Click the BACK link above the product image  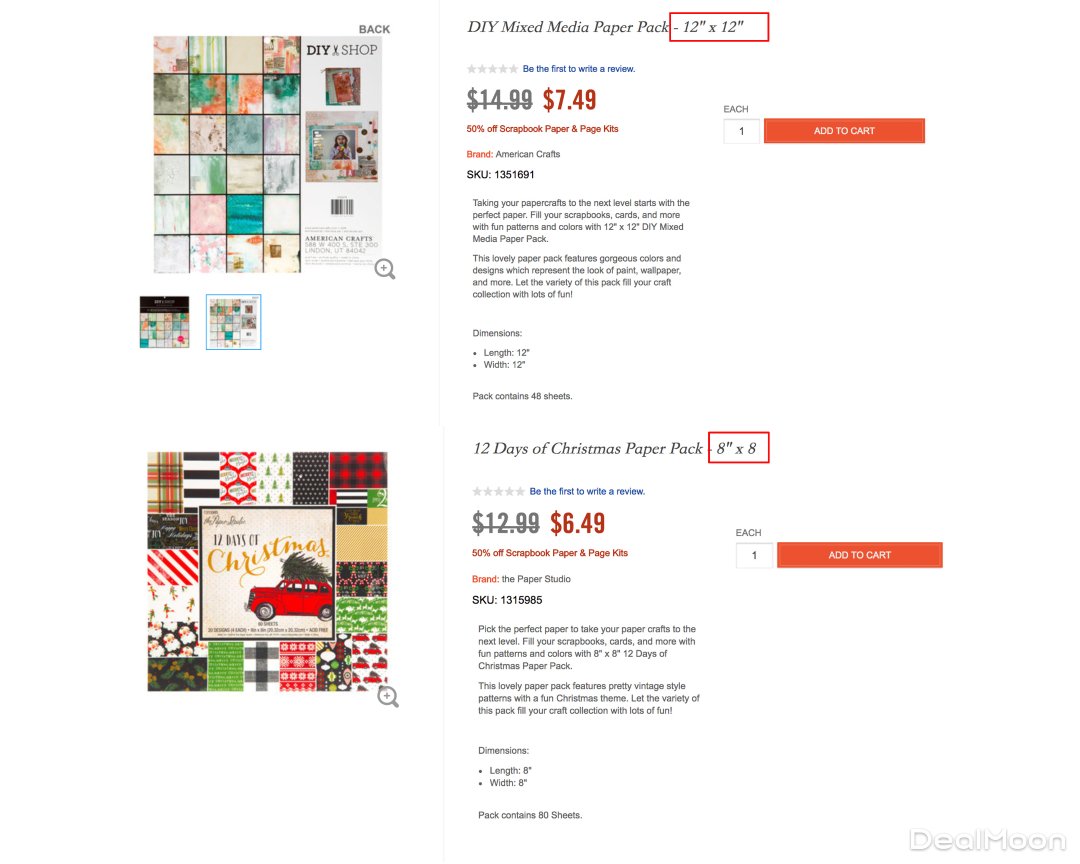click(x=374, y=29)
